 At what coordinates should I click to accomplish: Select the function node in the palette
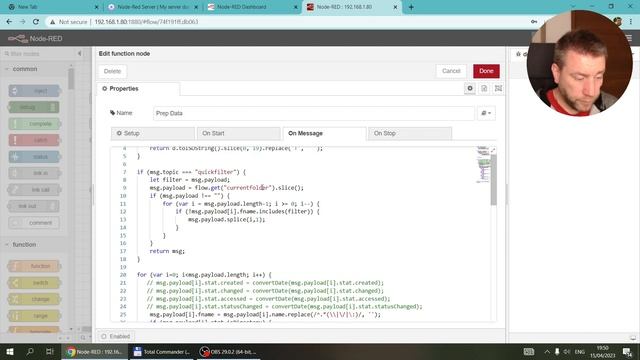pos(34,266)
